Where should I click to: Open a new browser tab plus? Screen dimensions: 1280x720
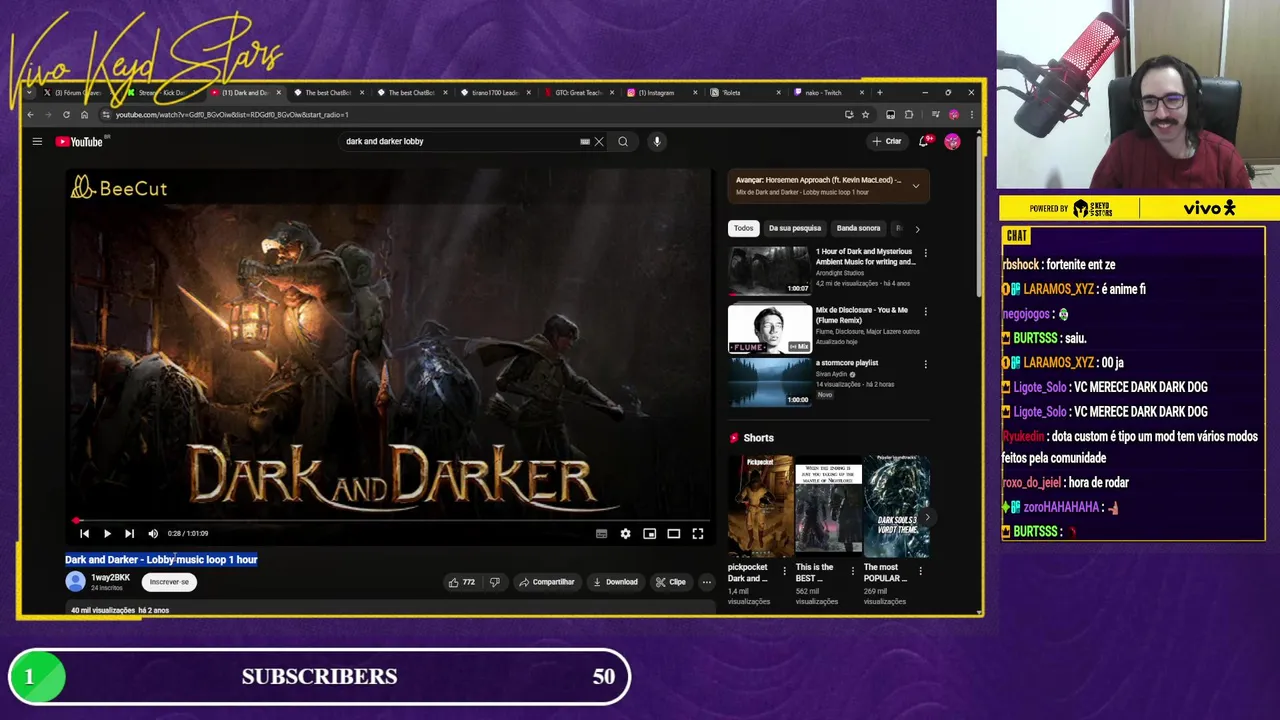(x=880, y=93)
